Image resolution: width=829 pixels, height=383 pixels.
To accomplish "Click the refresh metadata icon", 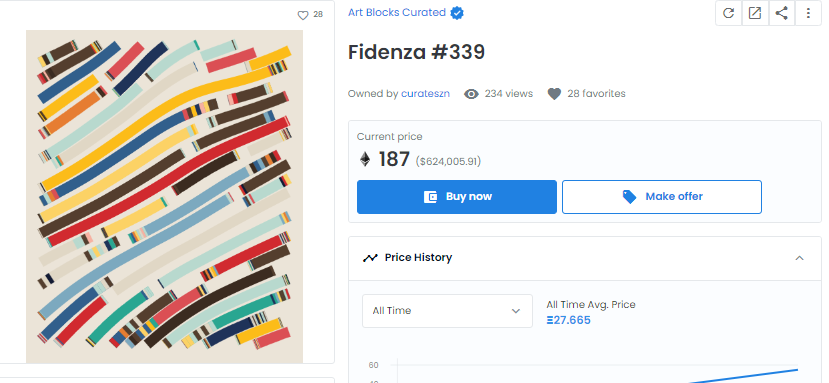I will (x=729, y=13).
